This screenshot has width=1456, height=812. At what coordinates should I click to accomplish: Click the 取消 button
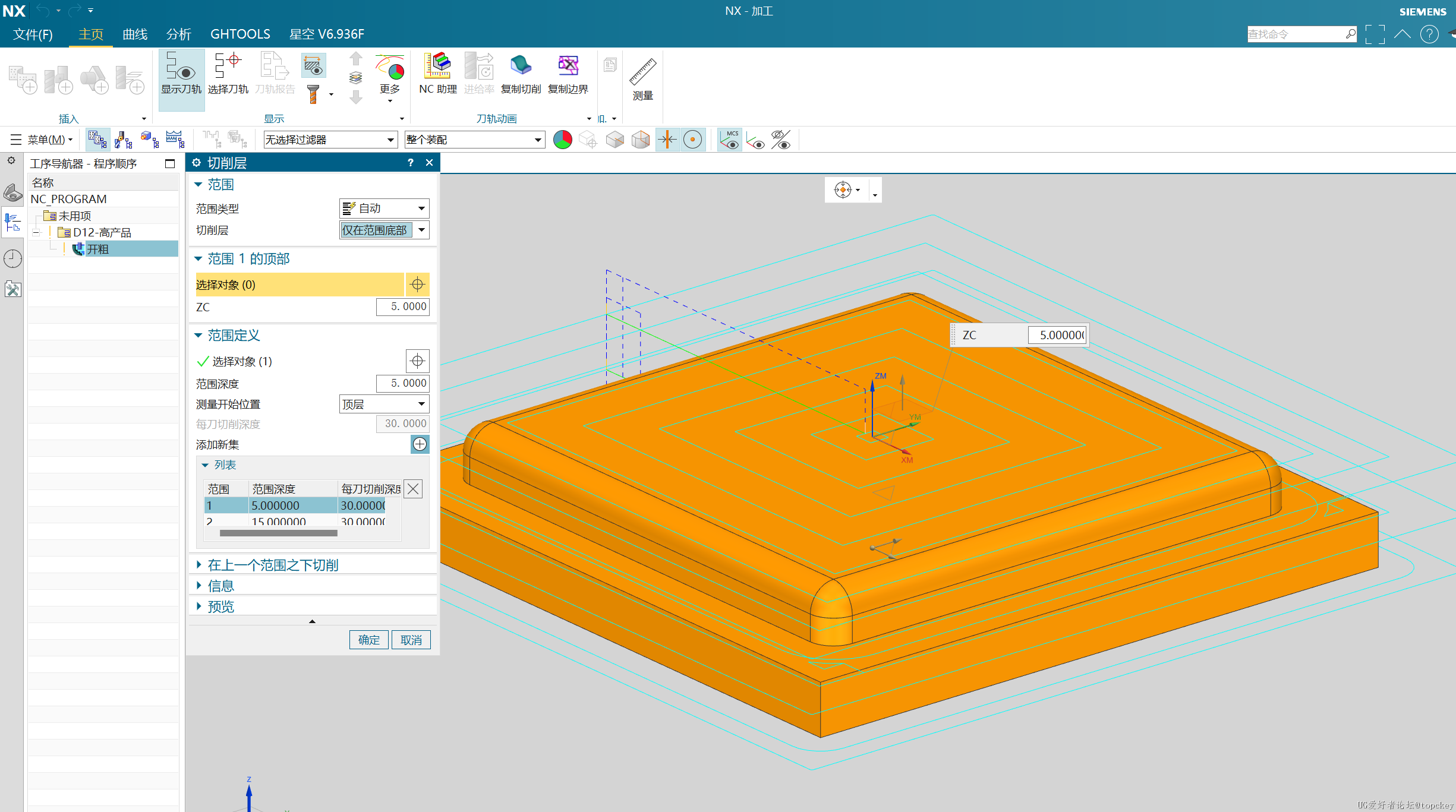[x=411, y=640]
